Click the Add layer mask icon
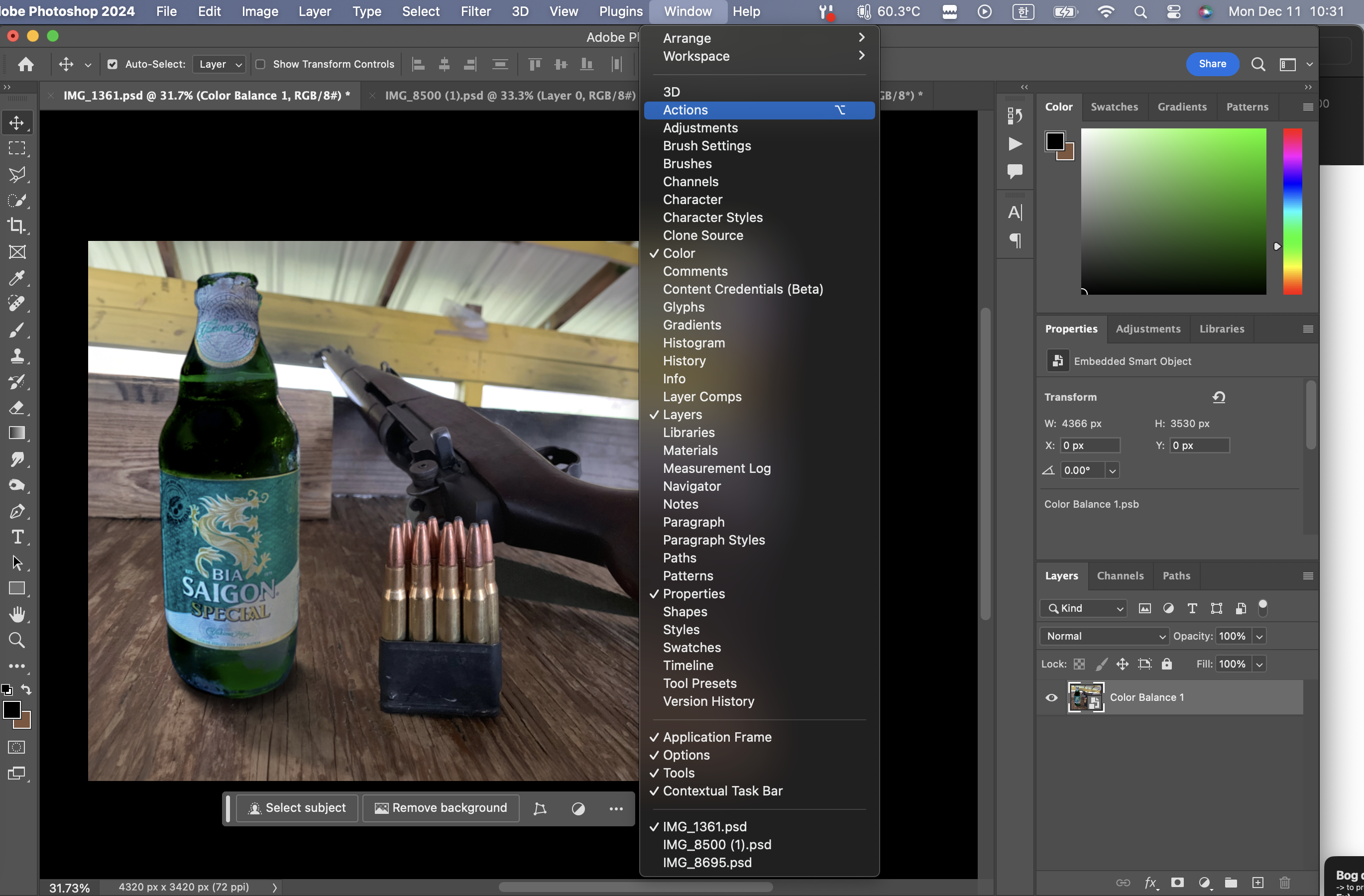1364x896 pixels. [x=1177, y=882]
